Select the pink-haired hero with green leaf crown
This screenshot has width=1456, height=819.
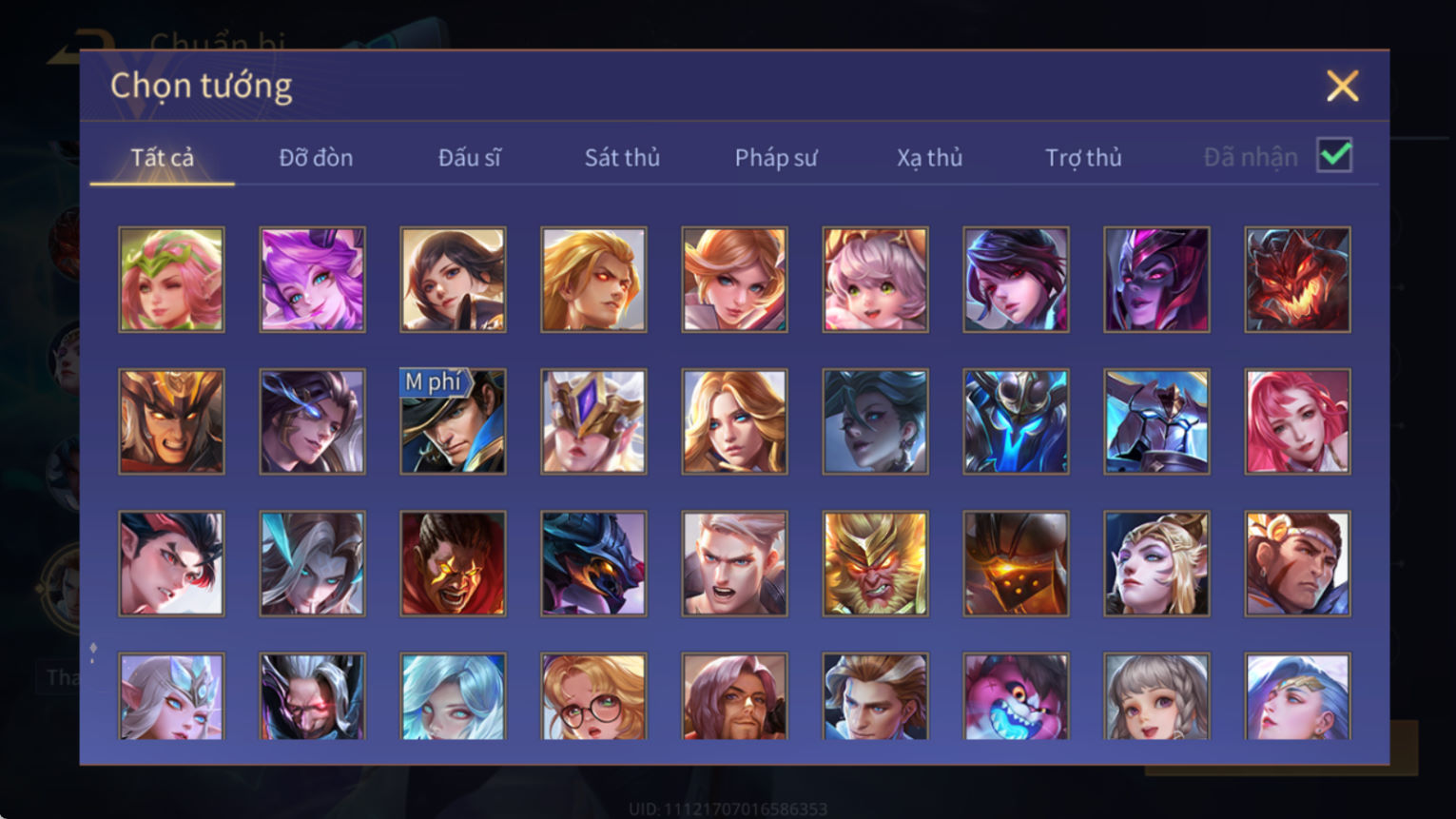point(171,280)
